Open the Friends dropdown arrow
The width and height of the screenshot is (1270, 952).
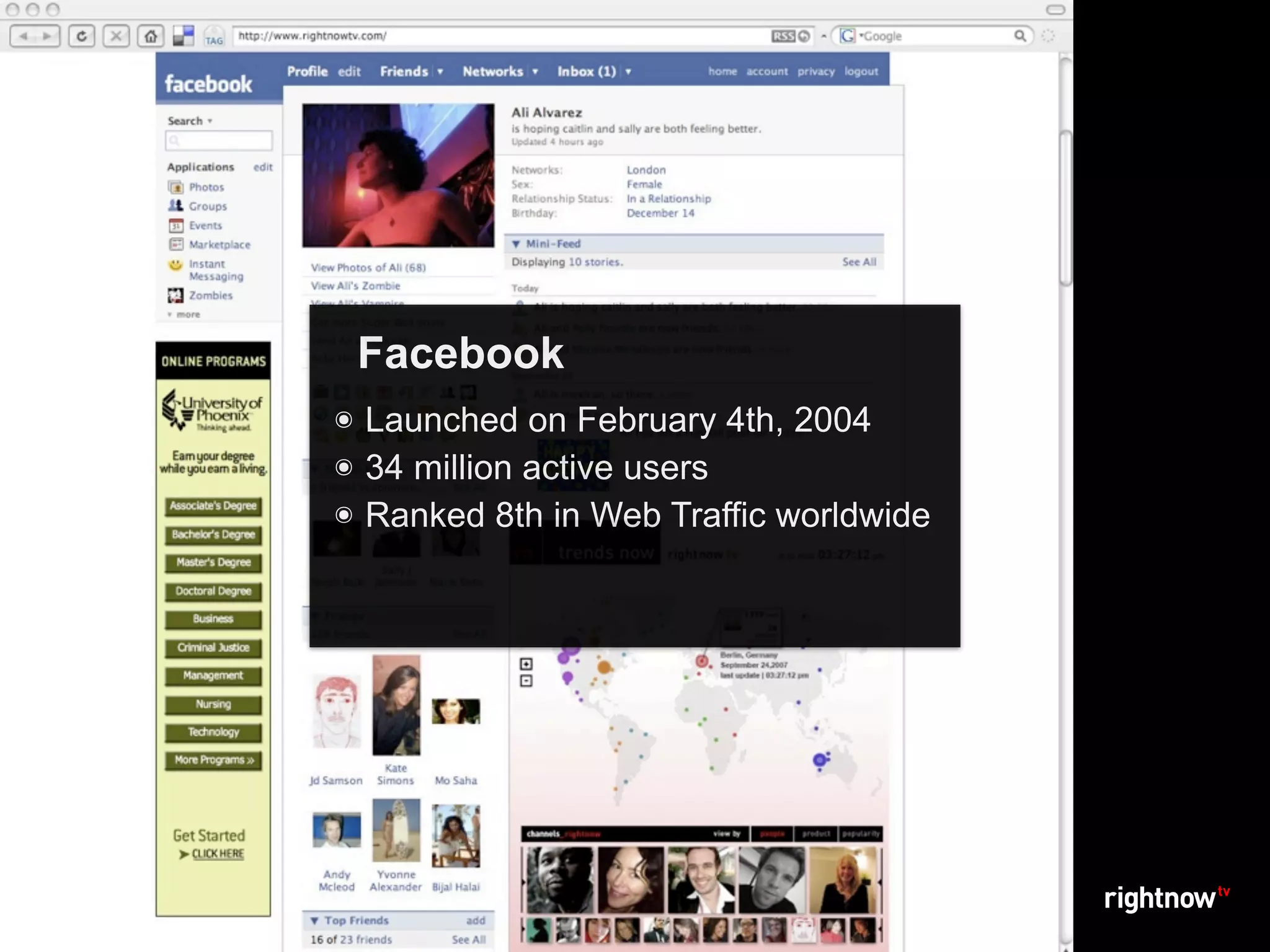pyautogui.click(x=440, y=72)
